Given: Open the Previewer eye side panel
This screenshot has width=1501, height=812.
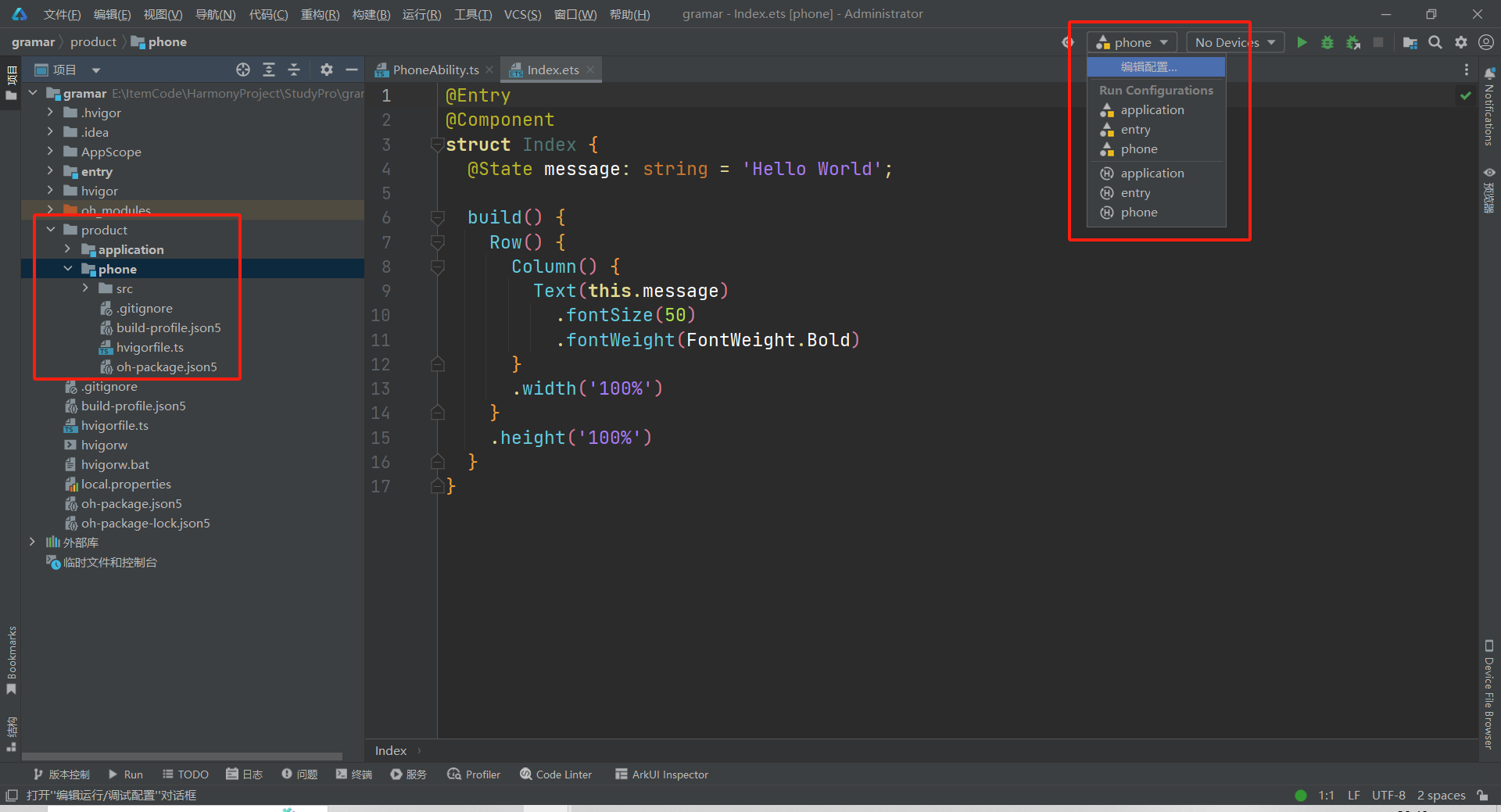Looking at the screenshot, I should 1489,189.
